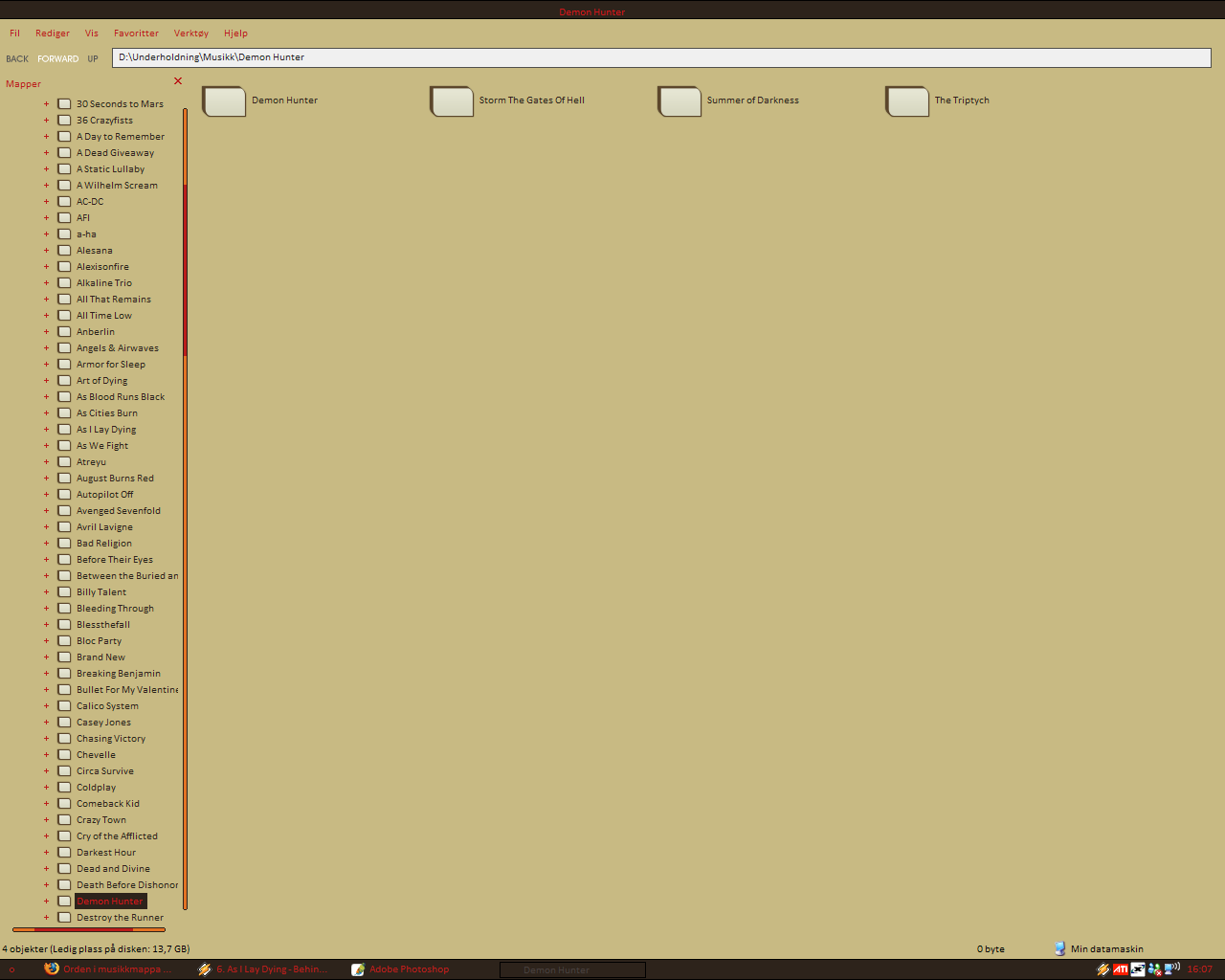Click the Adobe Photoshop taskbar icon

358,969
